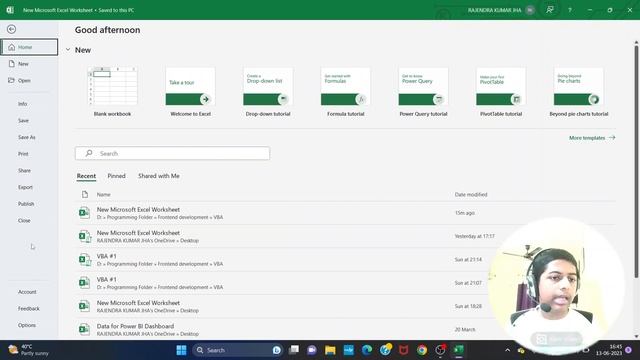The width and height of the screenshot is (640, 360).
Task: Click the file Search input field
Action: tap(172, 153)
